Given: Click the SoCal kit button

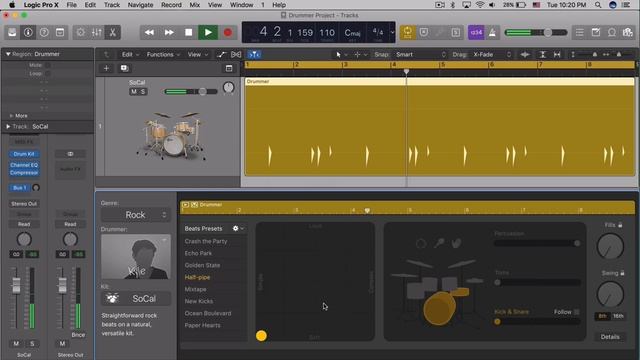Looking at the screenshot, I should pyautogui.click(x=136, y=299).
